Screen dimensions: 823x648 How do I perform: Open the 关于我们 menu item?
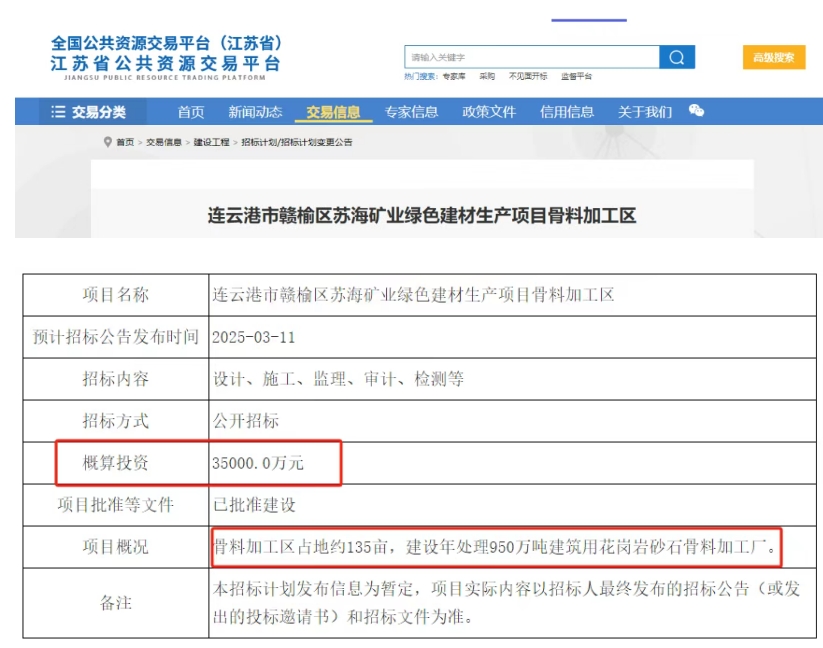click(645, 112)
